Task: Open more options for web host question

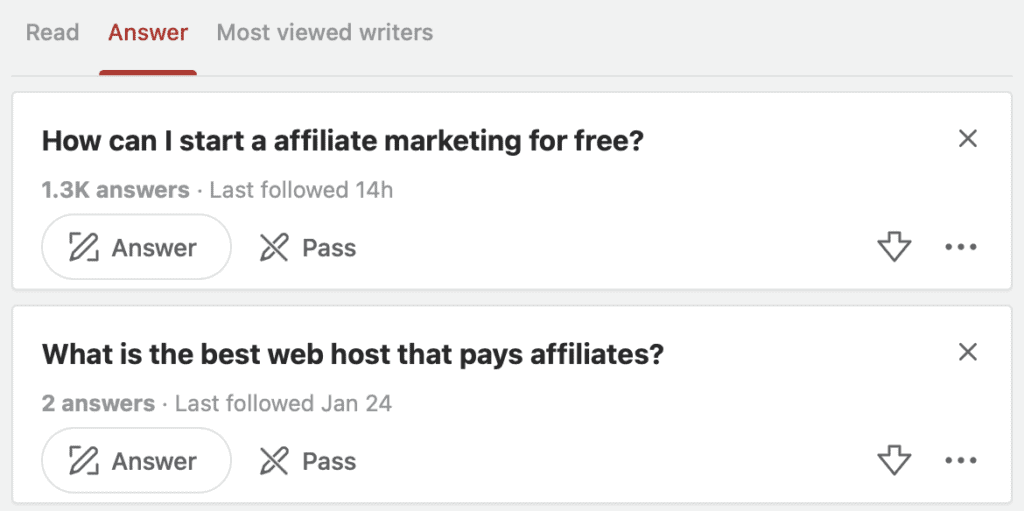Action: pos(960,461)
